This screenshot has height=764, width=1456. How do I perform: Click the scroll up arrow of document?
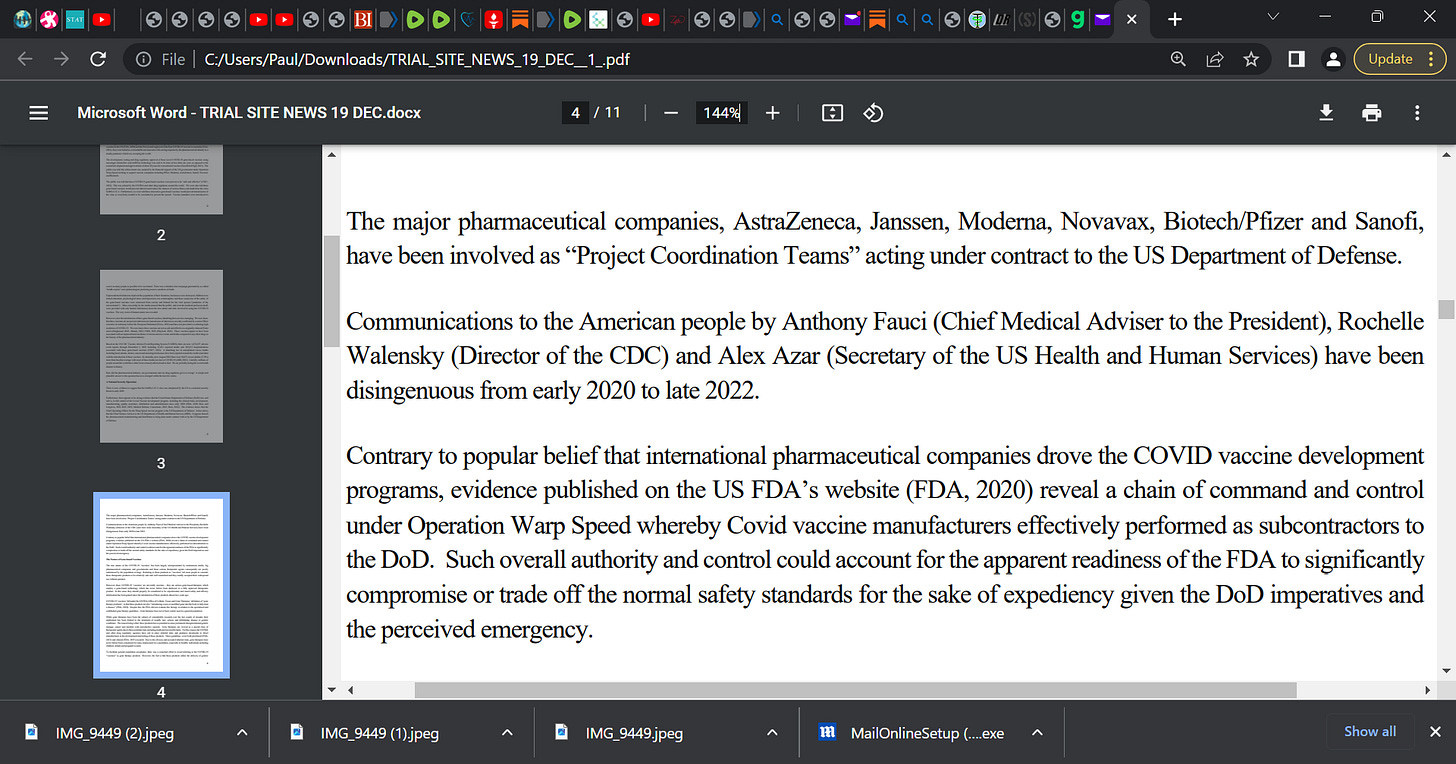pos(1445,155)
